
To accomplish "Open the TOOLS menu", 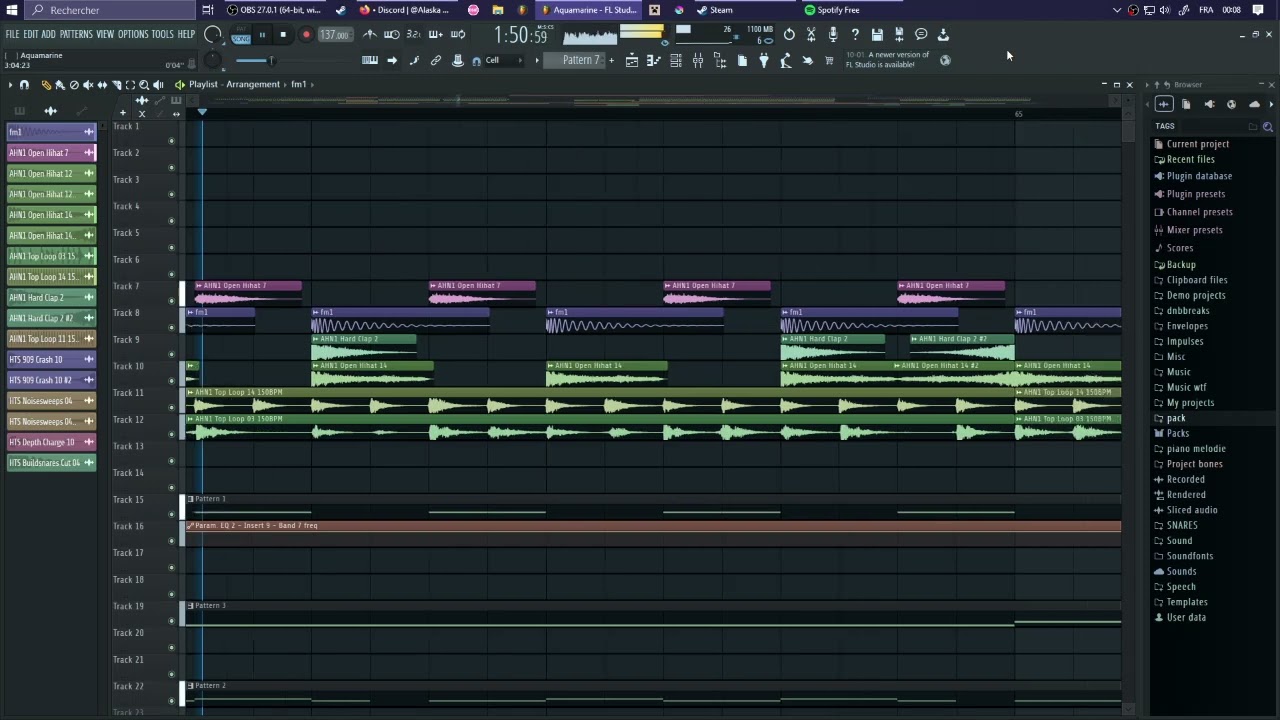I will point(162,34).
